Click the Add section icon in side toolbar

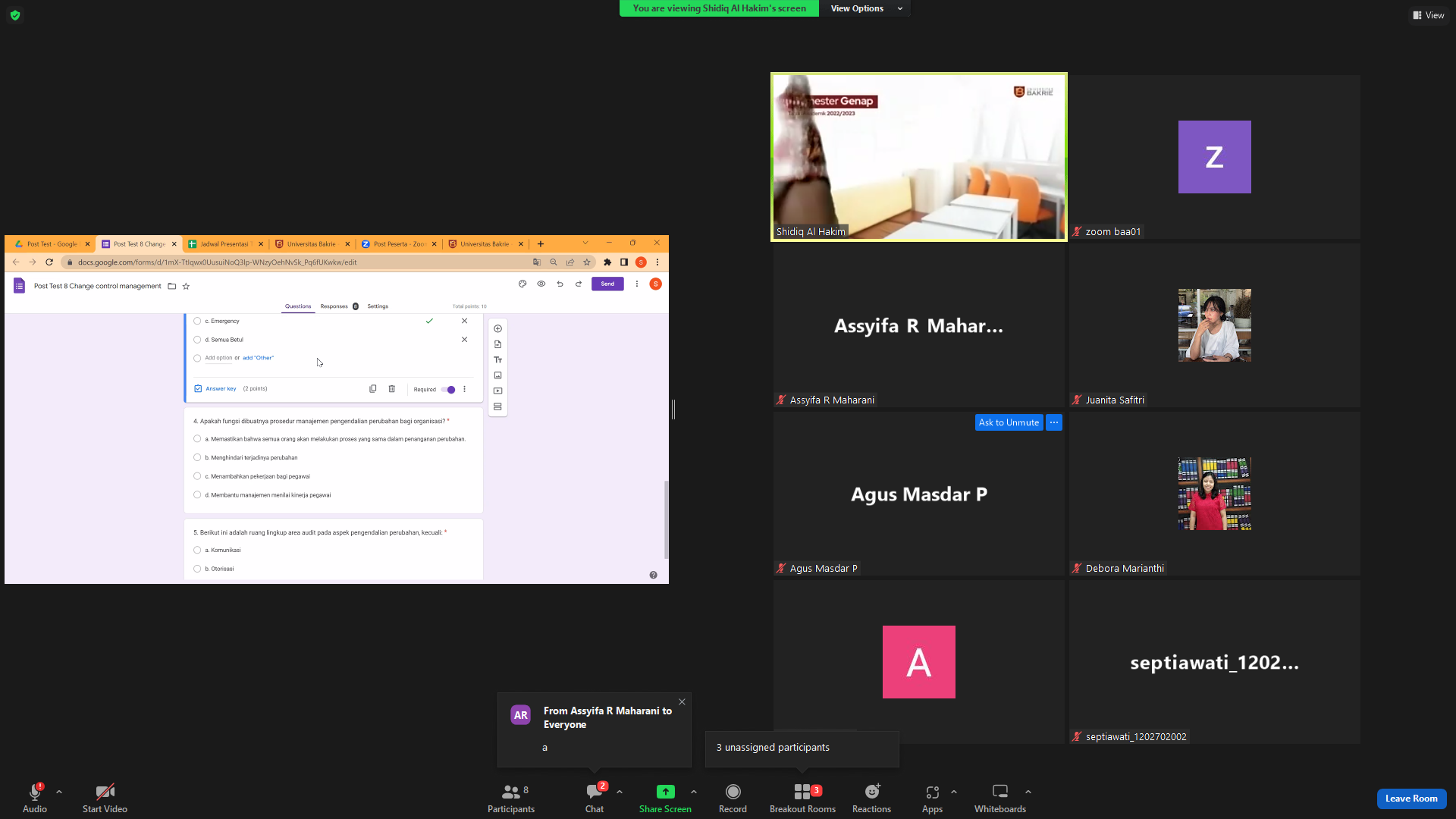(x=498, y=407)
